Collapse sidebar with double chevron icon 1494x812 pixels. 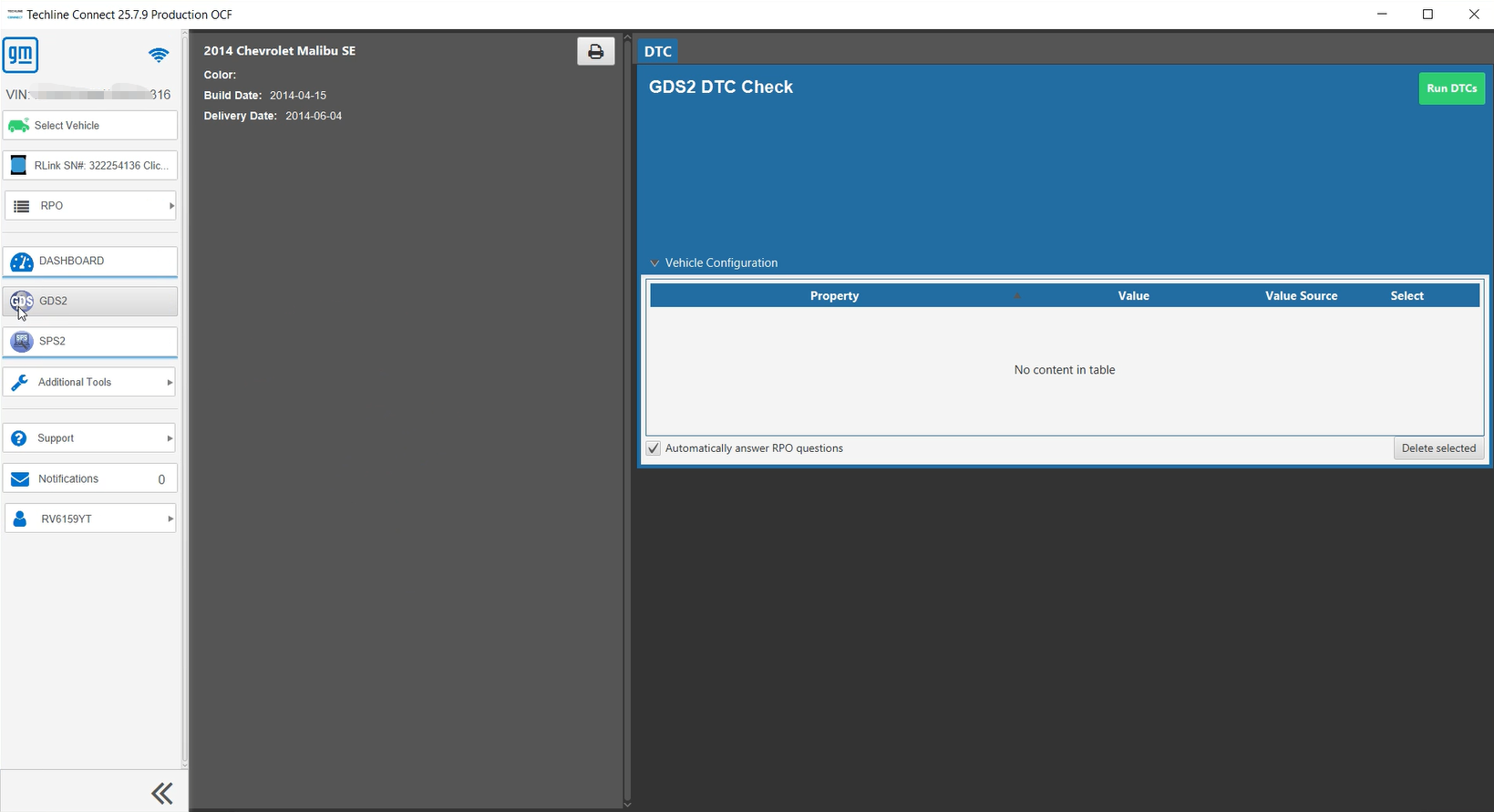point(162,793)
